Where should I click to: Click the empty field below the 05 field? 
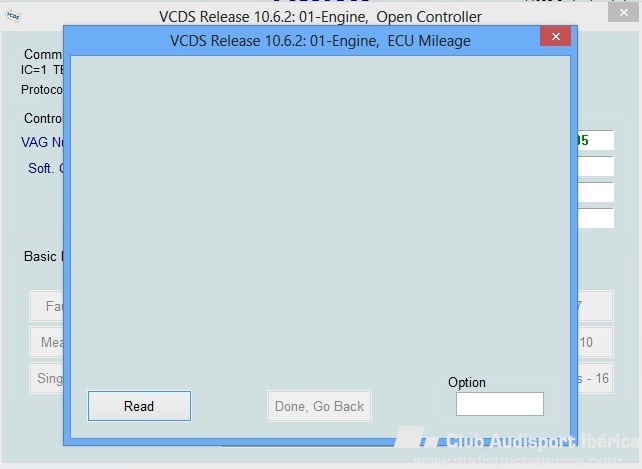tap(595, 167)
